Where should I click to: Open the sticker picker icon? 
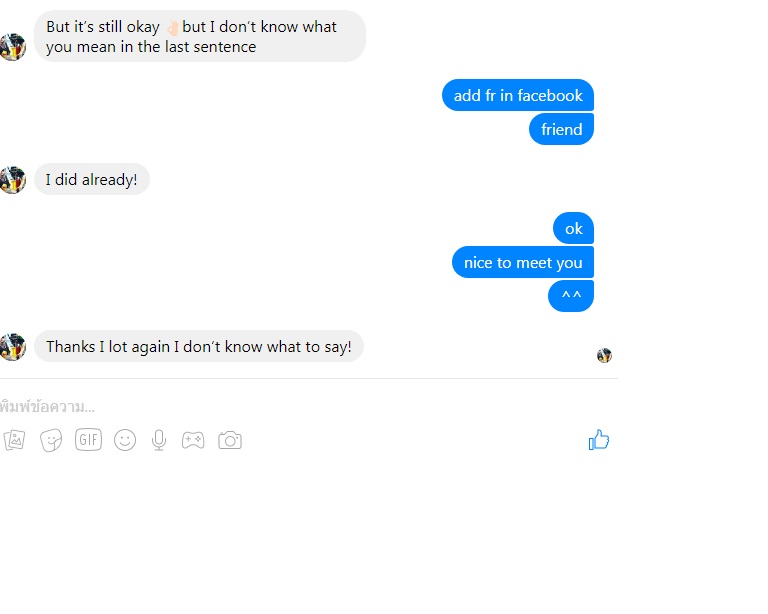[x=51, y=440]
